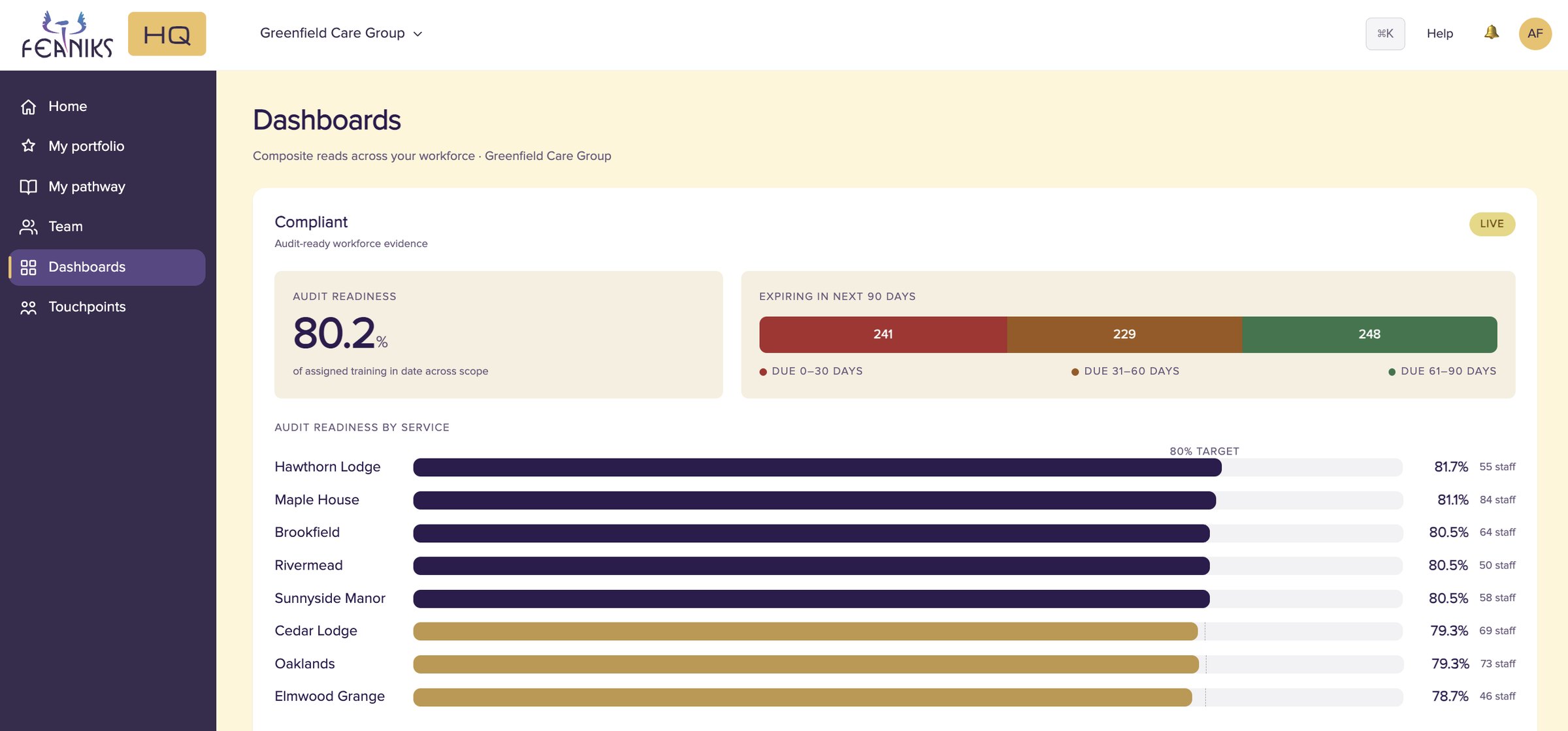Click the brown 229 expiring segment
The height and width of the screenshot is (731, 1568).
[1124, 334]
